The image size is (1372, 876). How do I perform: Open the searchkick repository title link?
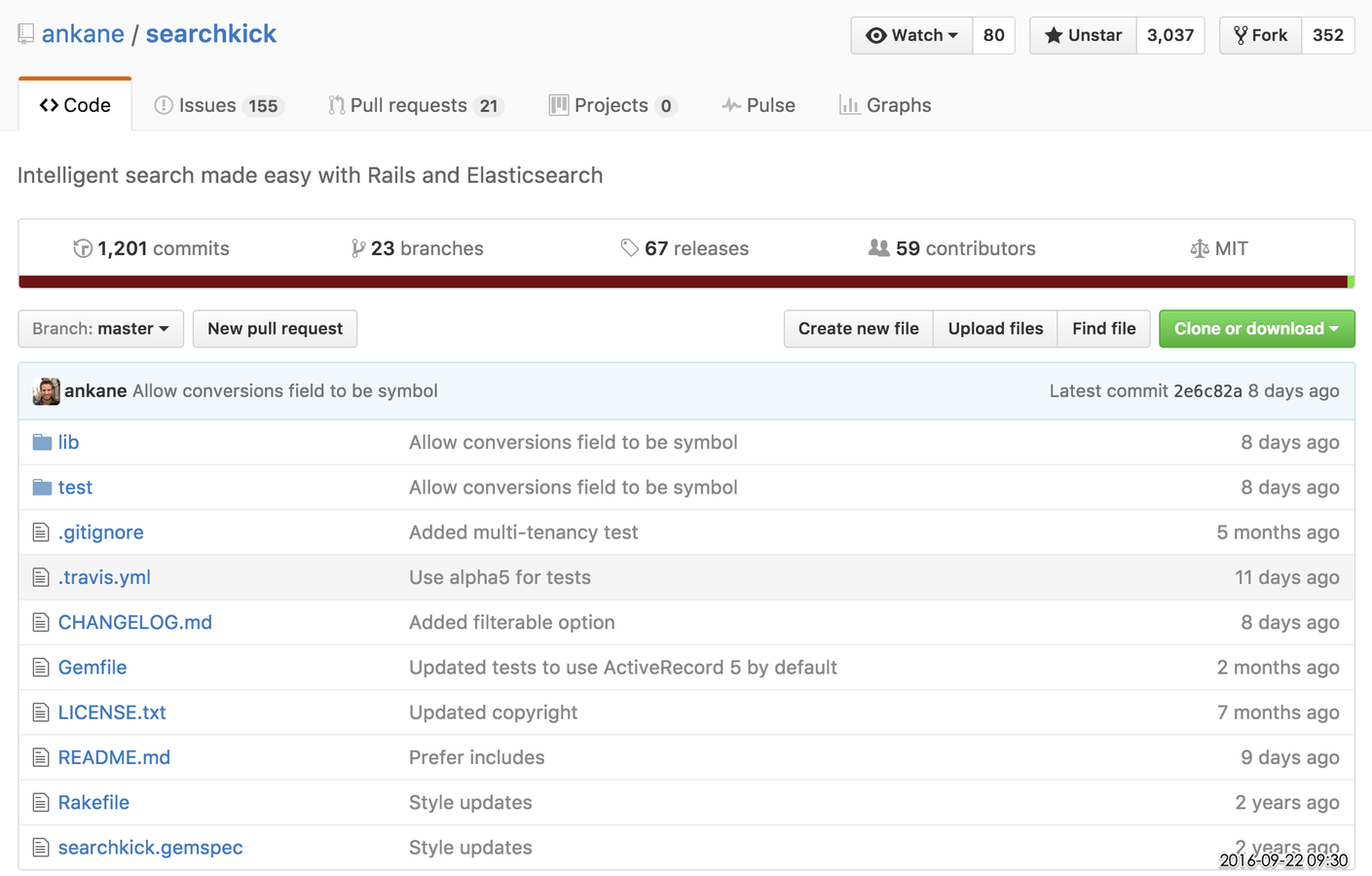pyautogui.click(x=211, y=34)
